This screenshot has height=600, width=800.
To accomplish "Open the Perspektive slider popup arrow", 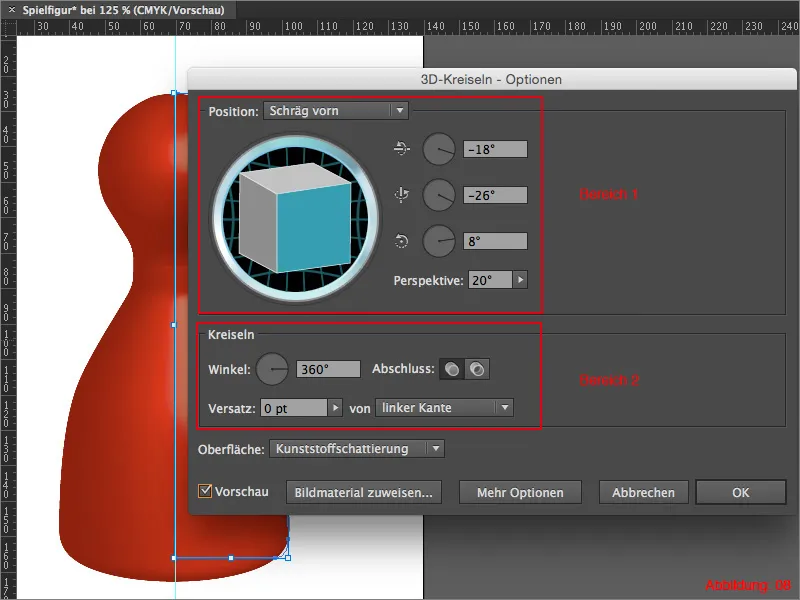I will pyautogui.click(x=520, y=280).
